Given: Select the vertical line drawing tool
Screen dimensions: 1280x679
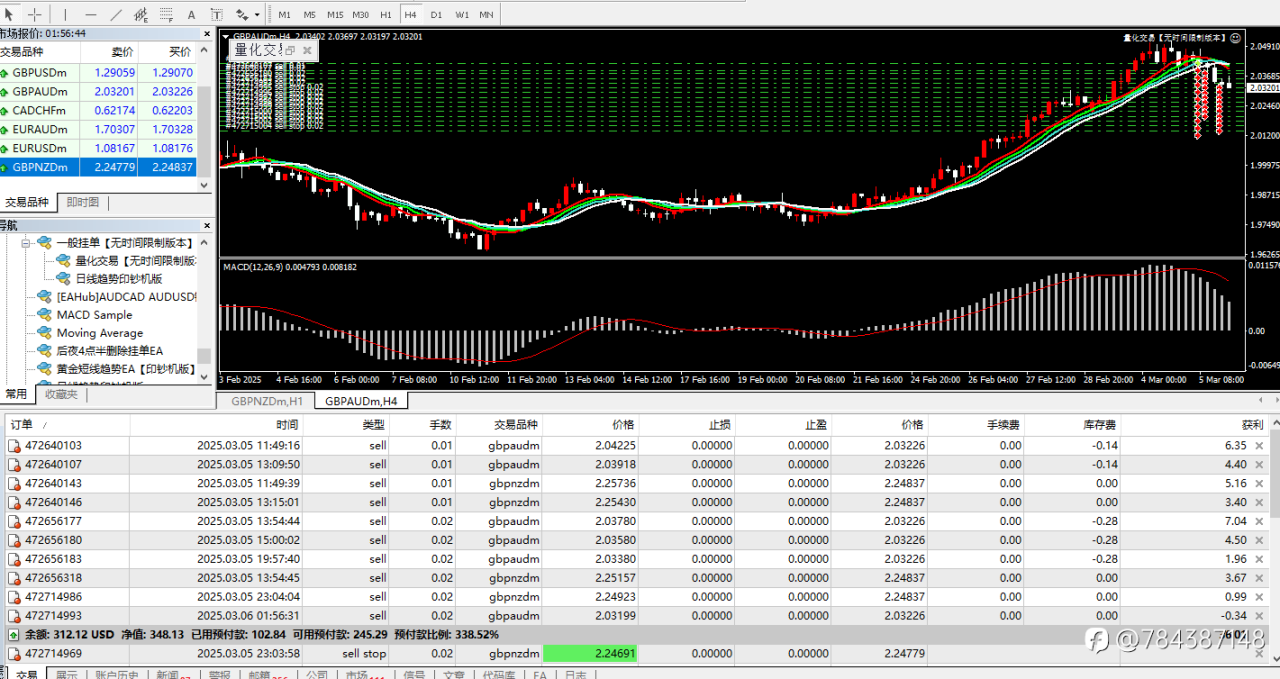Looking at the screenshot, I should 66,14.
